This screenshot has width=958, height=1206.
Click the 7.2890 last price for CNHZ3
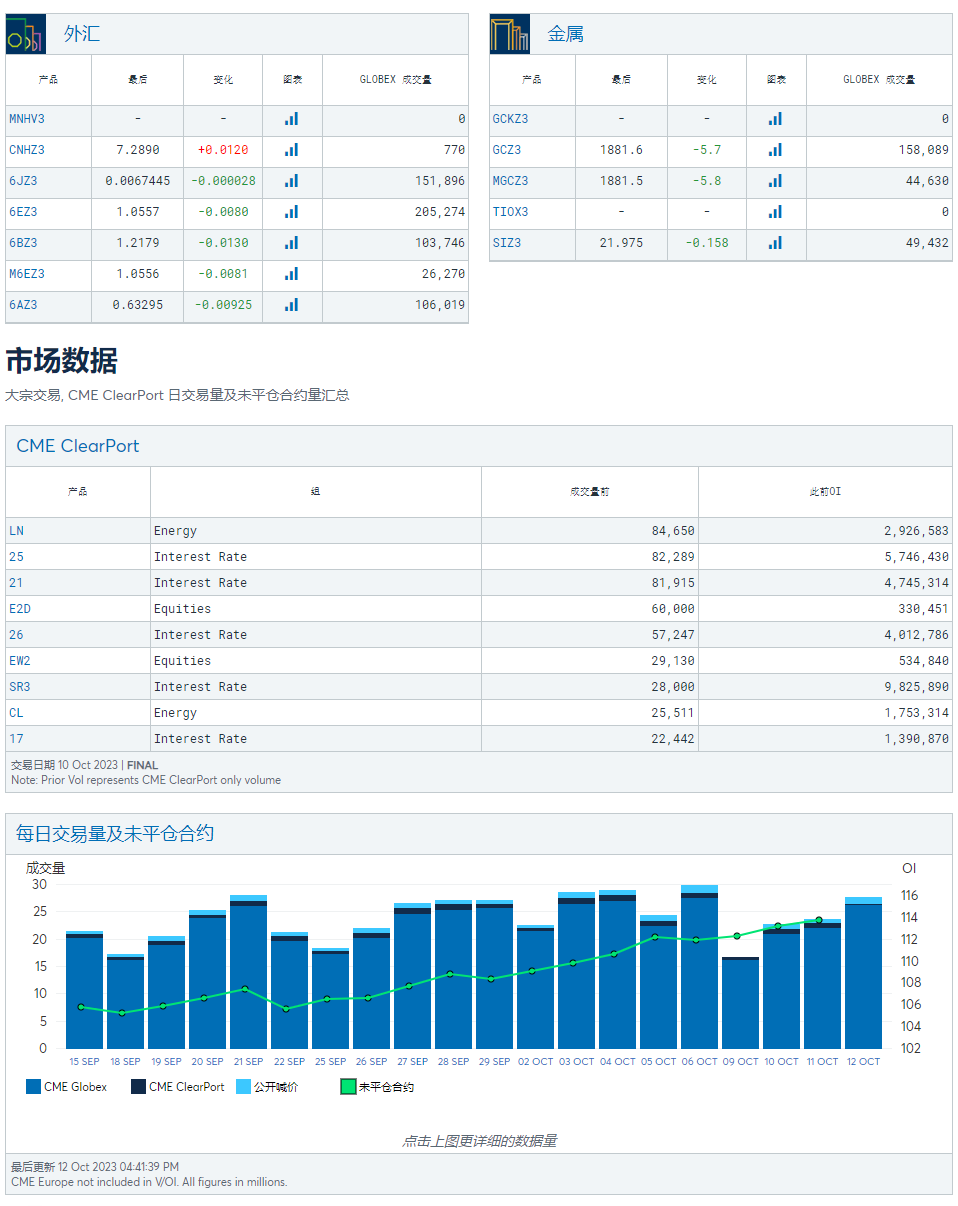(138, 150)
